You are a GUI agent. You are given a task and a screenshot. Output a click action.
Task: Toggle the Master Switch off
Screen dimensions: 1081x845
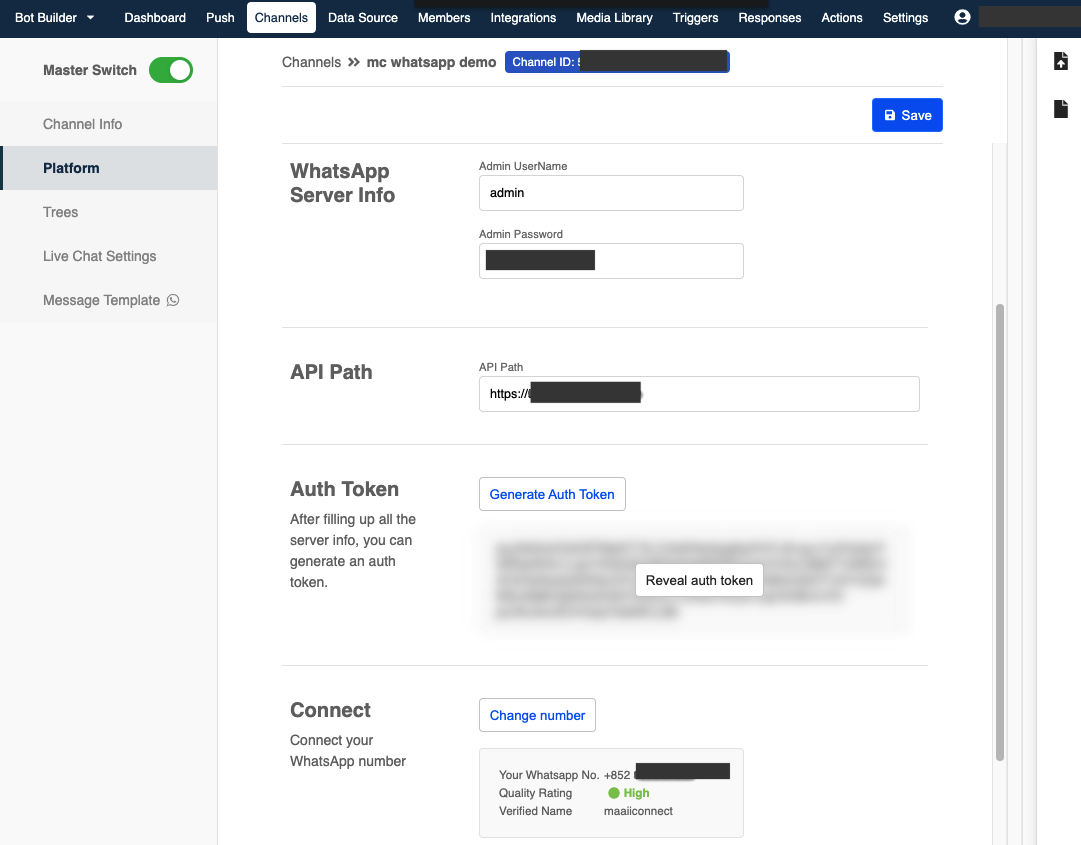(170, 70)
